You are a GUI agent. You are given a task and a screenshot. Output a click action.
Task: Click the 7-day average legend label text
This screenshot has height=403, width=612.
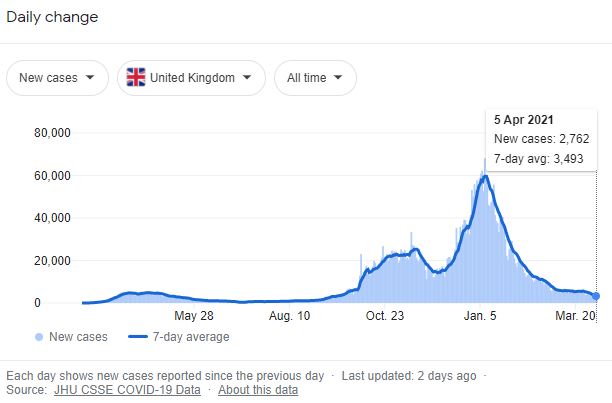coord(190,337)
